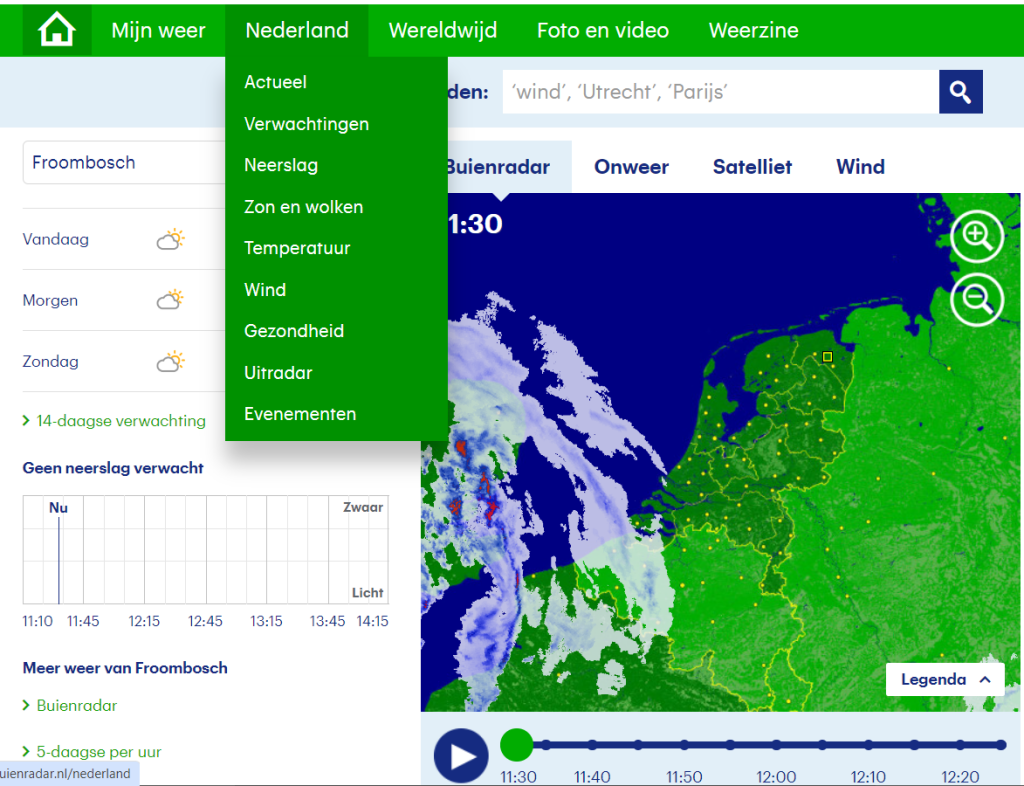The height and width of the screenshot is (786, 1024).
Task: Go to the home page icon
Action: [x=57, y=30]
